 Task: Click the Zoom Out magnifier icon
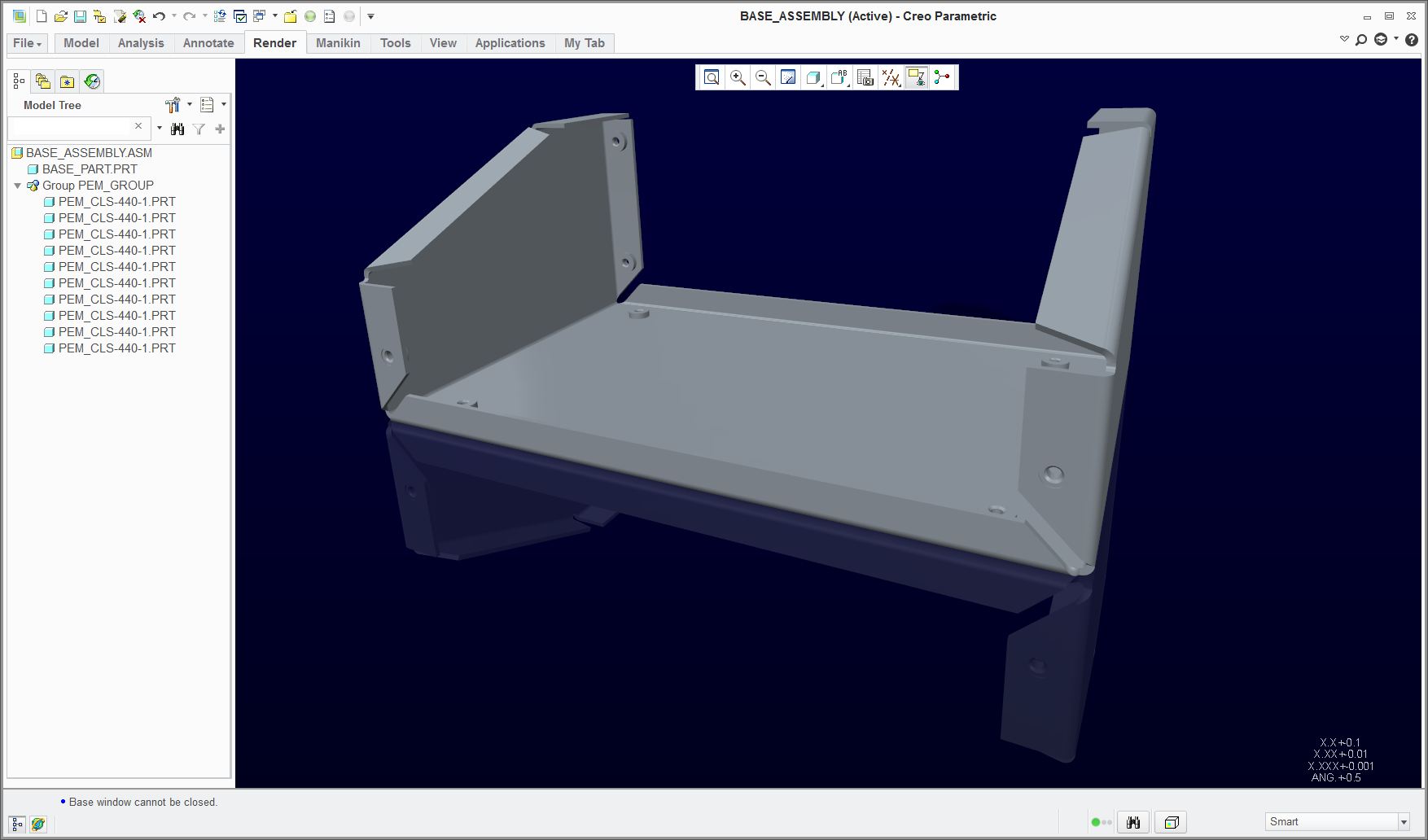pos(763,77)
